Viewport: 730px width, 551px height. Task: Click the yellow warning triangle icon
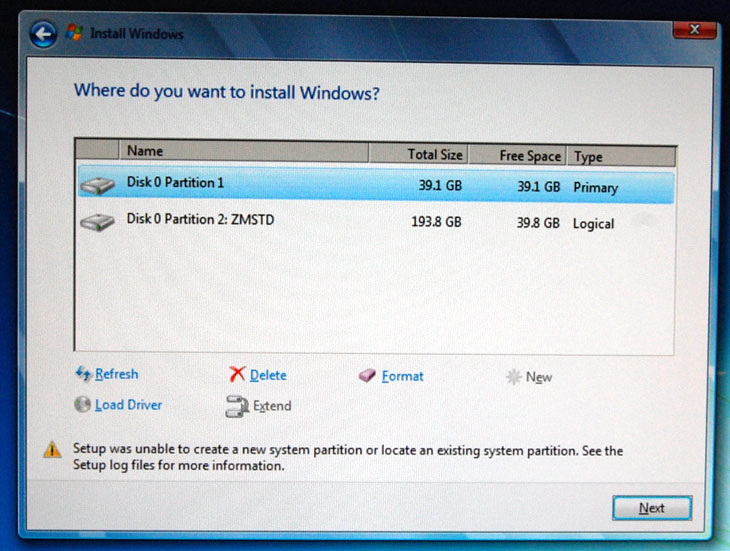52,450
